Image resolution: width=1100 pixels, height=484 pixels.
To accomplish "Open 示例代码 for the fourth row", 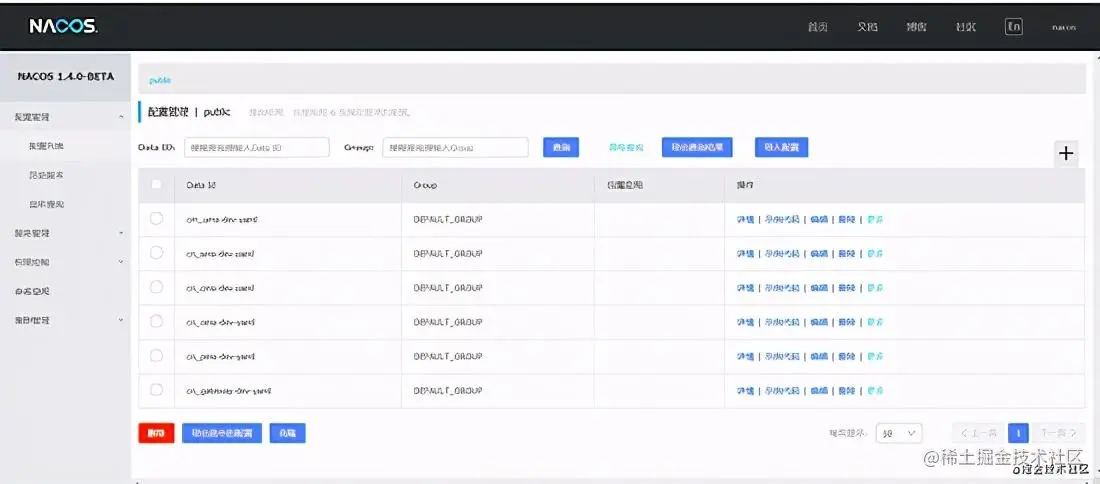I will coord(782,322).
